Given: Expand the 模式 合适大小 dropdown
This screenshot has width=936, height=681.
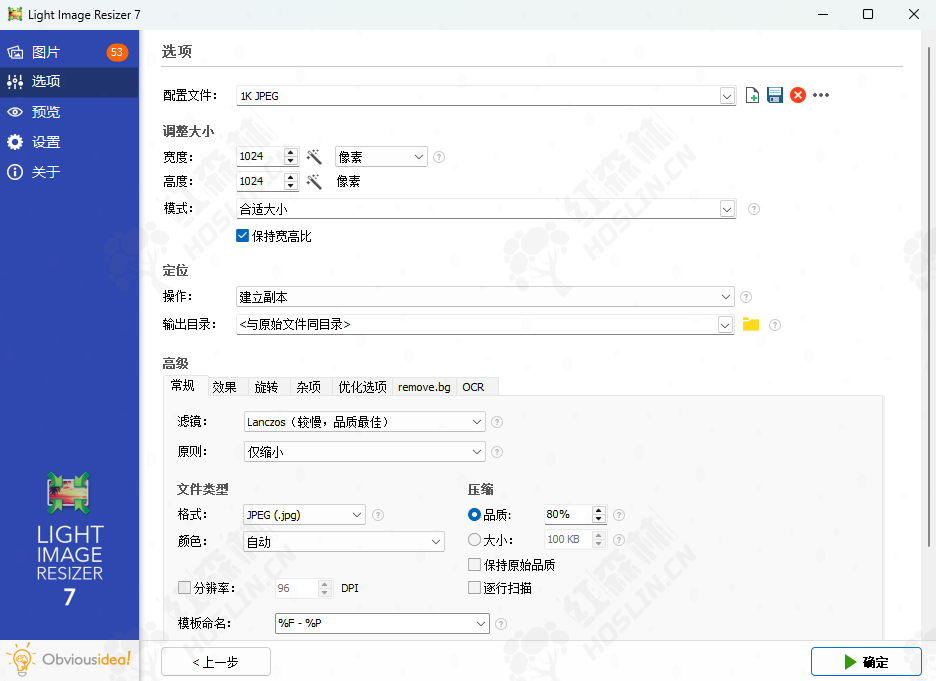Looking at the screenshot, I should tap(726, 209).
